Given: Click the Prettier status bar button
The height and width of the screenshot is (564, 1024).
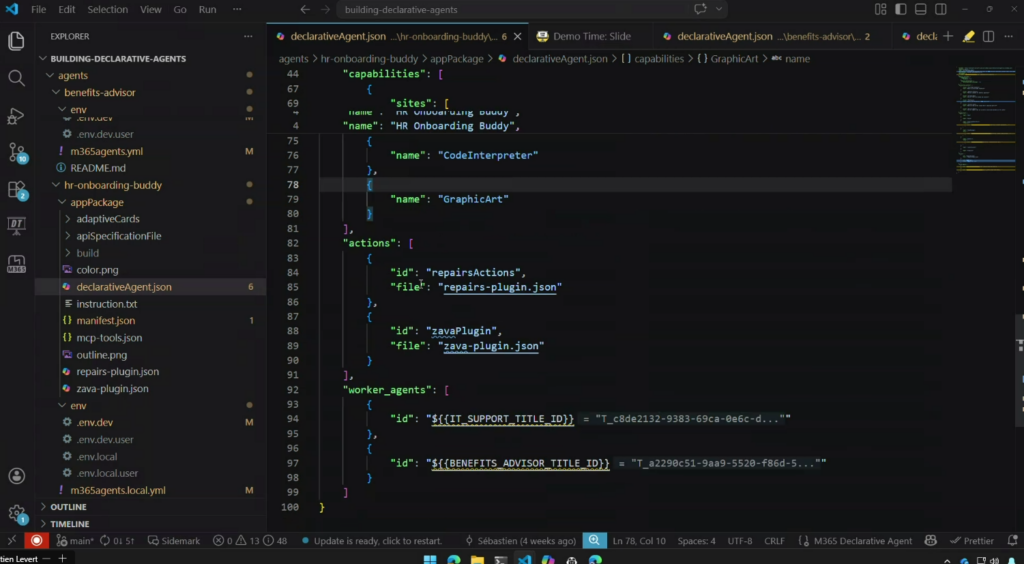Looking at the screenshot, I should 970,541.
